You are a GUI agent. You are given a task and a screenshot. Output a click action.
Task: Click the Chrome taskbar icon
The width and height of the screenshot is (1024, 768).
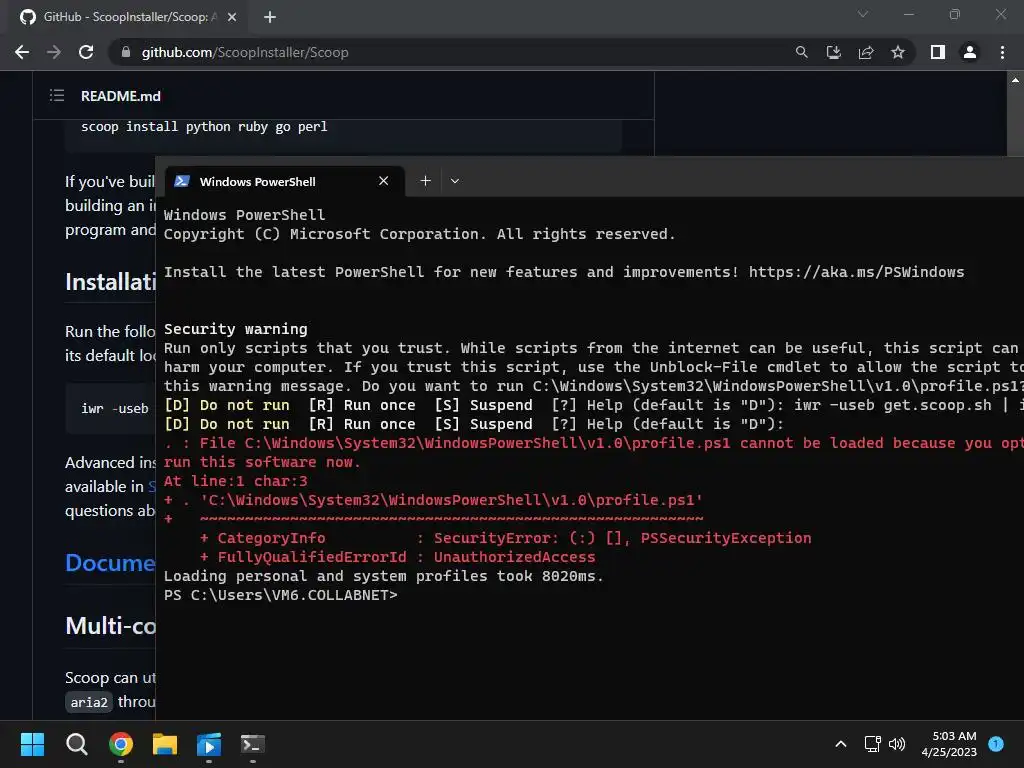pyautogui.click(x=121, y=744)
